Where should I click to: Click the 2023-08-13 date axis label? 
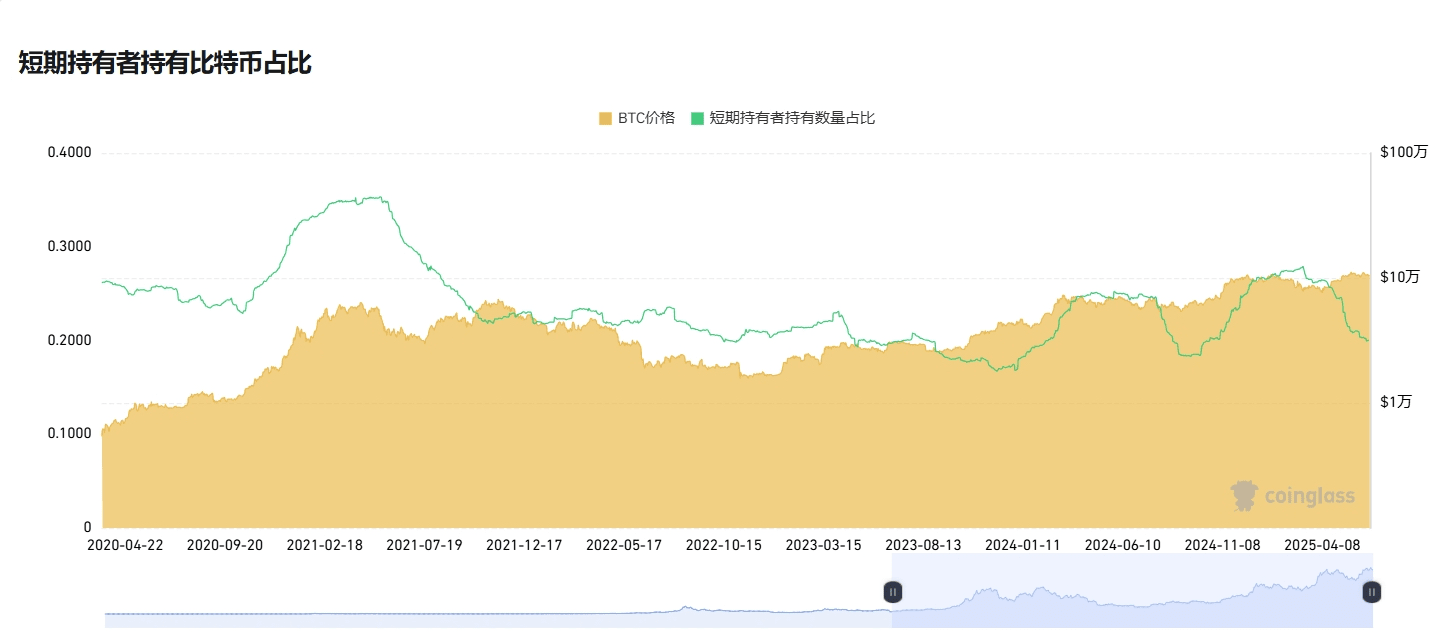coord(923,545)
